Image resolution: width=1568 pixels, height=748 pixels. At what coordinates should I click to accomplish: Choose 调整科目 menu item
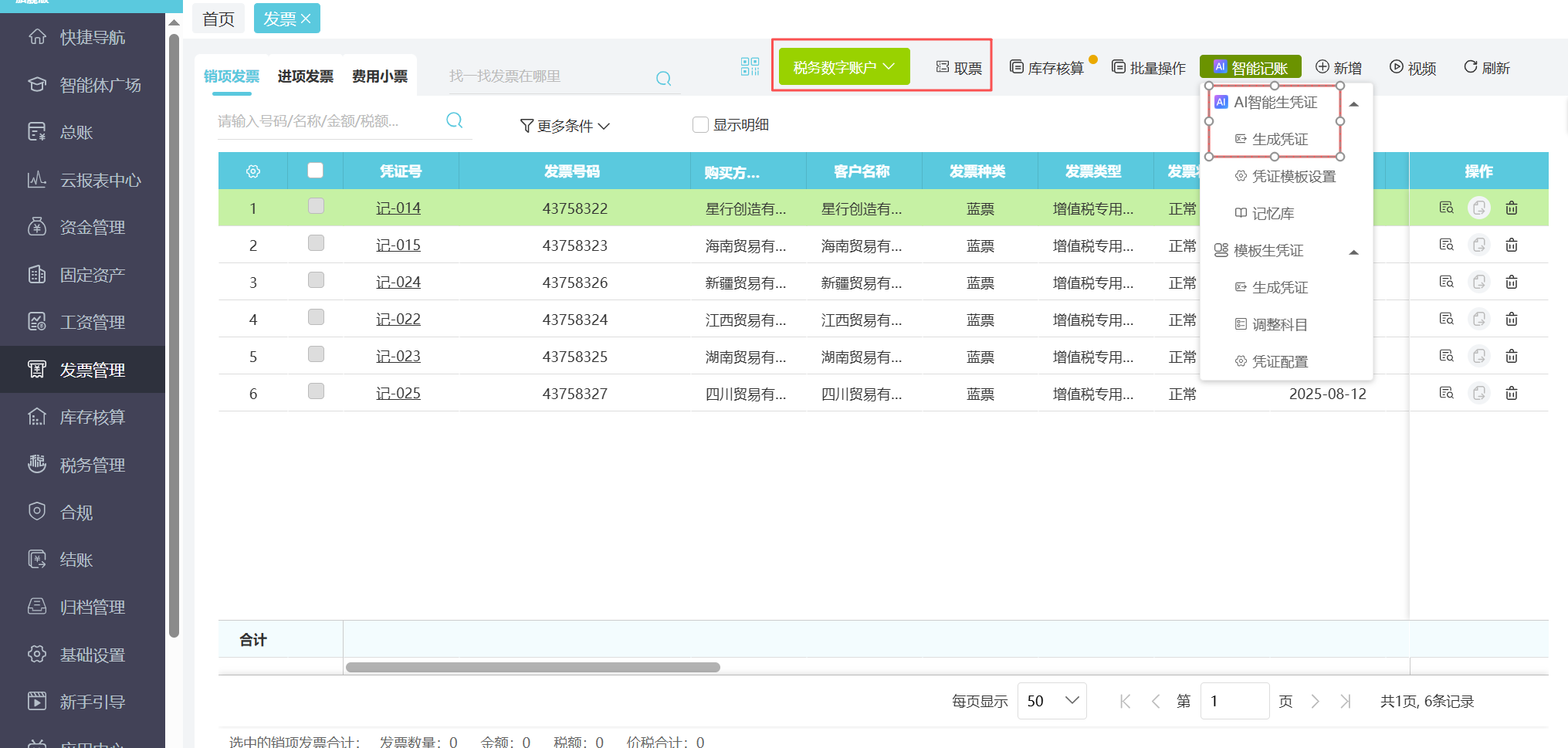pos(1272,324)
